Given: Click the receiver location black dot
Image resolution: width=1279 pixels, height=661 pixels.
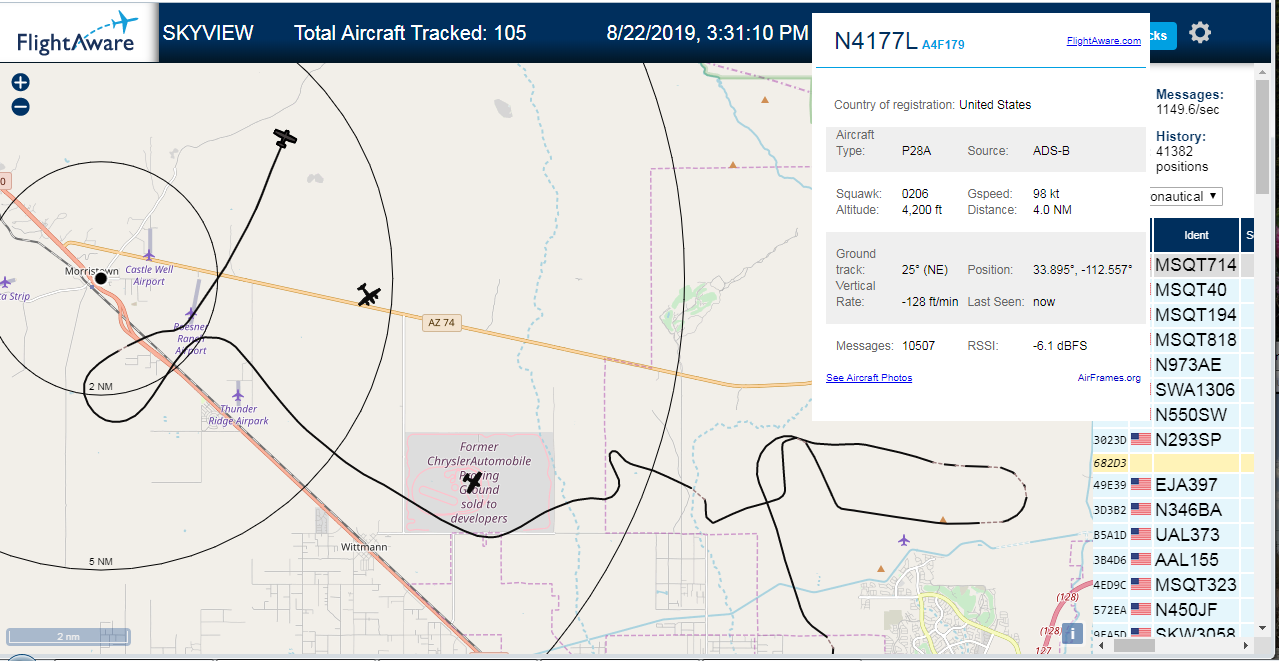Looking at the screenshot, I should pos(100,278).
